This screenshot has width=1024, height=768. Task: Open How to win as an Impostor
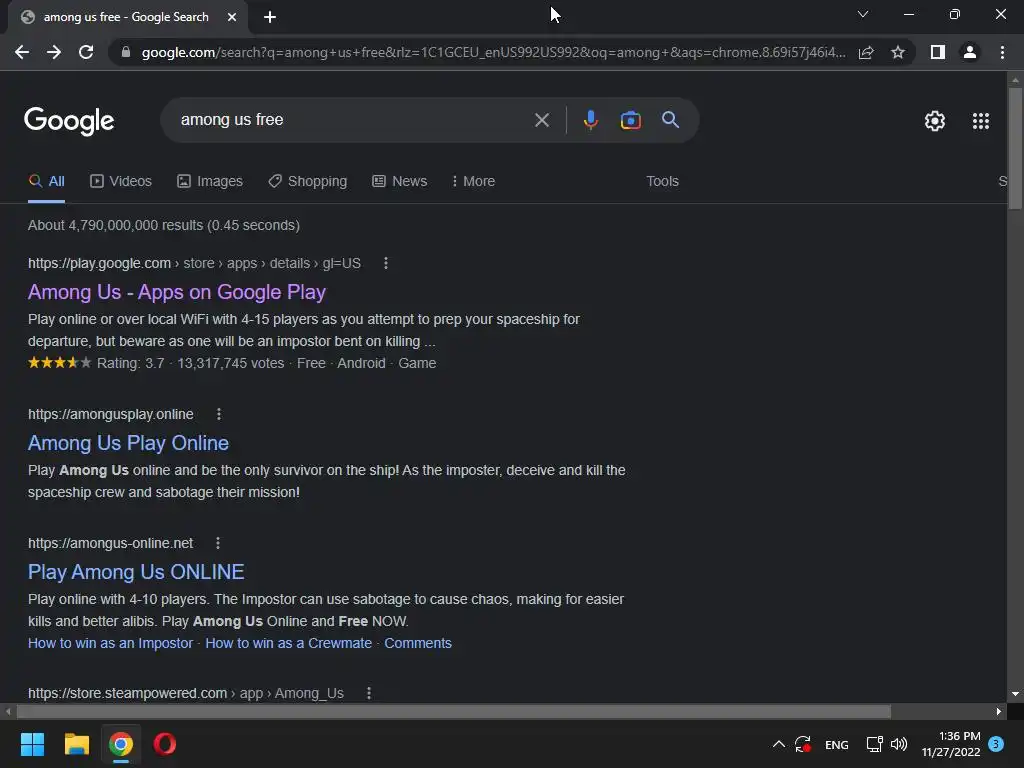[110, 643]
